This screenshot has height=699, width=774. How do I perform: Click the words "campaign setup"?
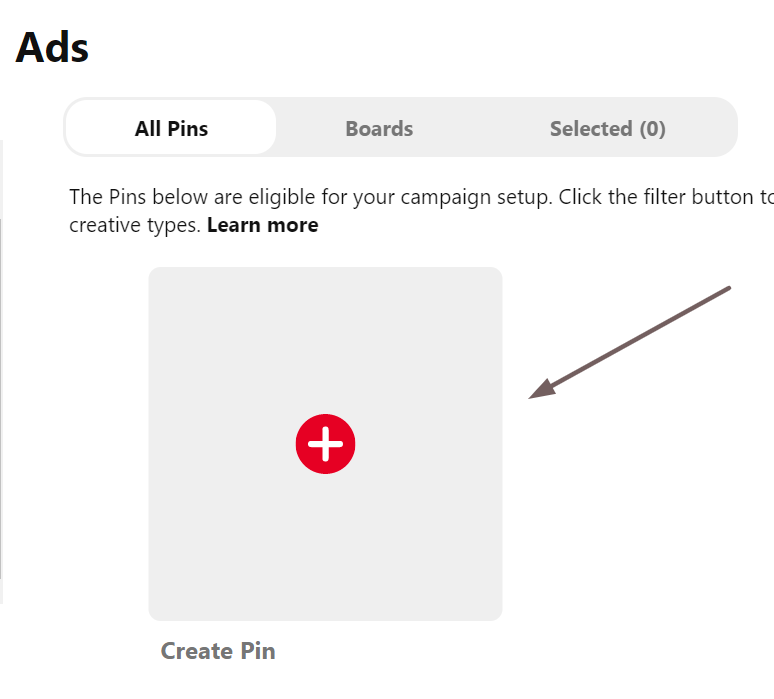(x=476, y=197)
